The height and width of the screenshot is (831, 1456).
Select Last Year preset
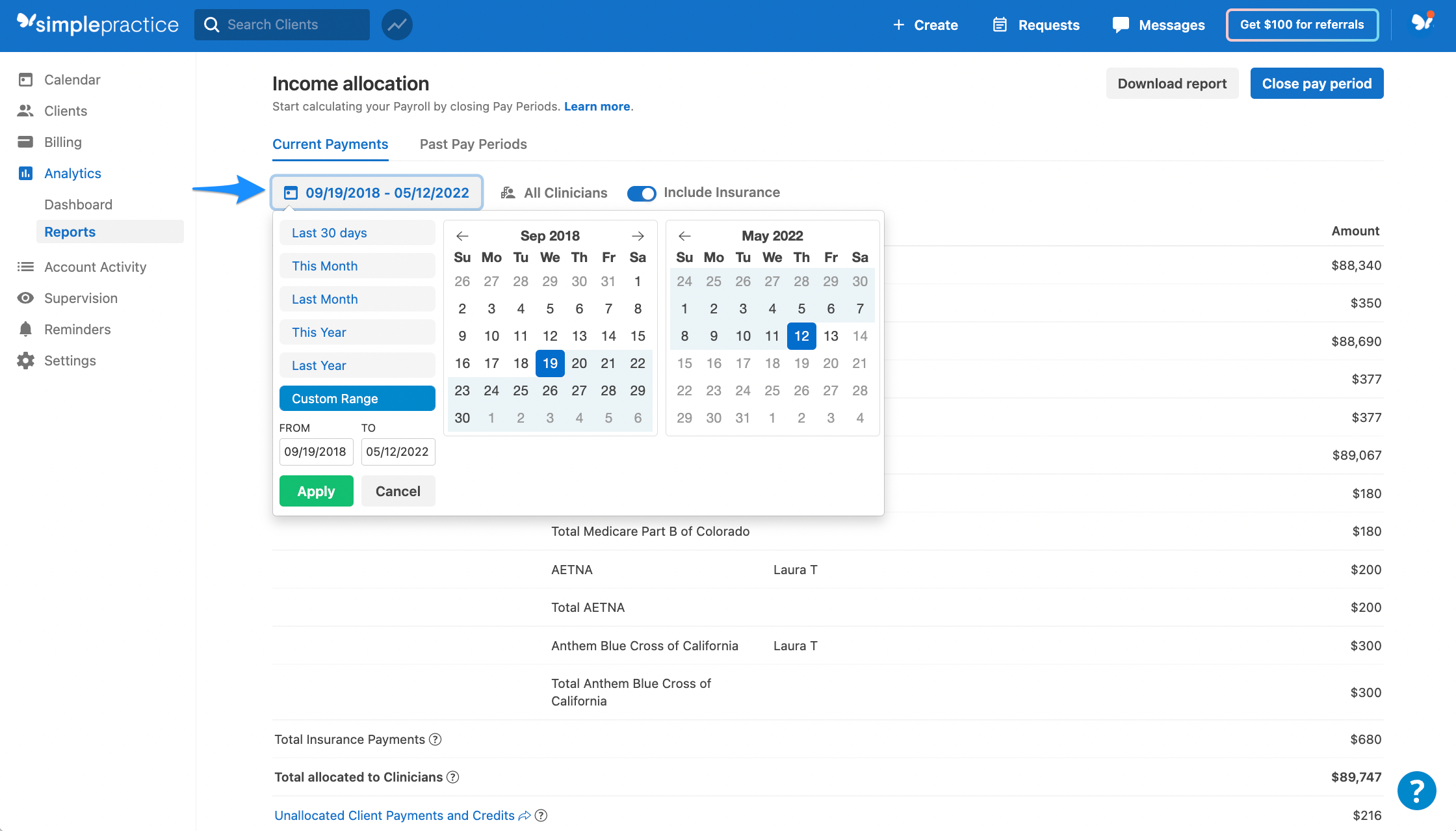pos(357,365)
